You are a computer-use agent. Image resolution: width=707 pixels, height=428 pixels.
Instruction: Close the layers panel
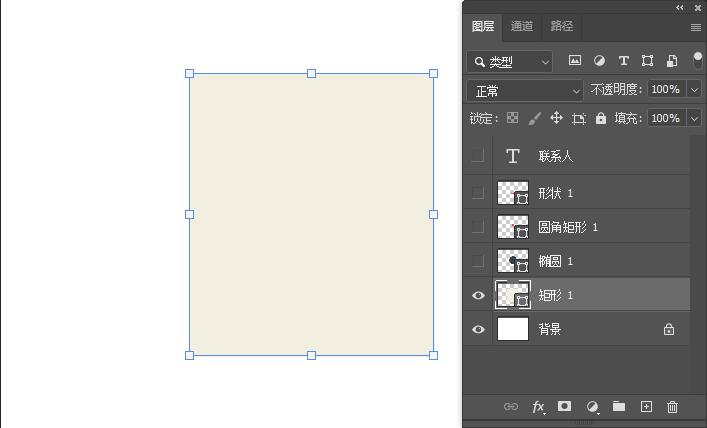click(698, 7)
